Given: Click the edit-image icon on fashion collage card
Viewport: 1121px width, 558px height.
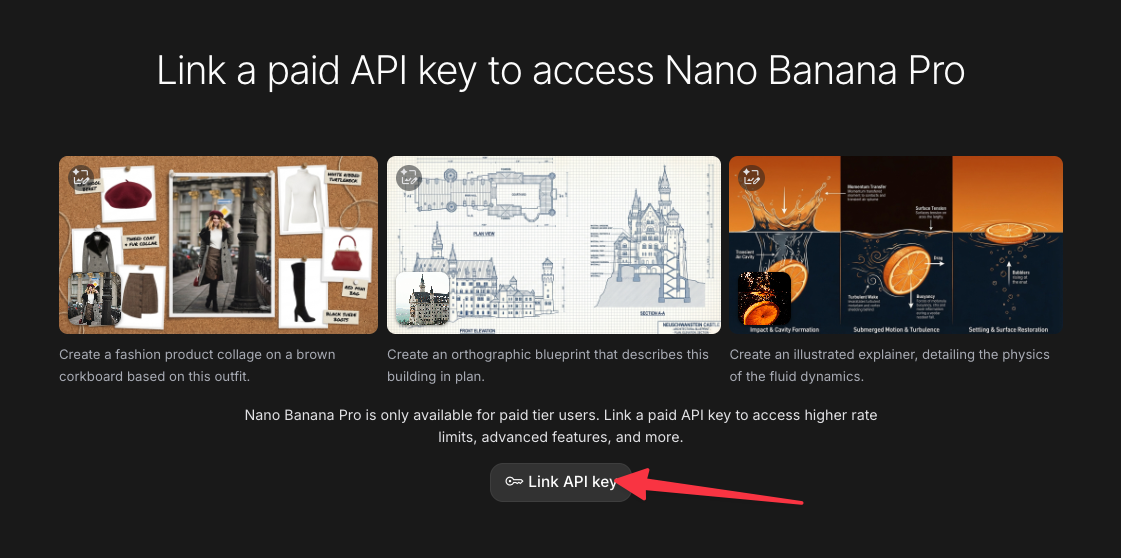Looking at the screenshot, I should (81, 178).
